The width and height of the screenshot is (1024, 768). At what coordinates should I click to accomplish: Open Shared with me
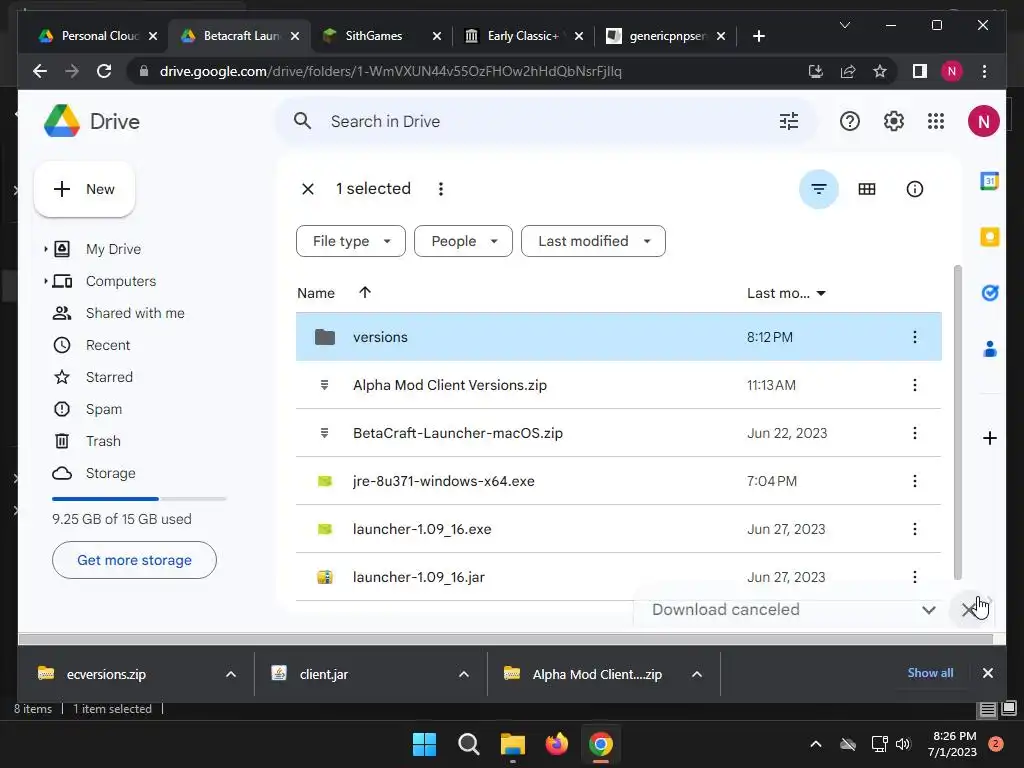point(135,313)
